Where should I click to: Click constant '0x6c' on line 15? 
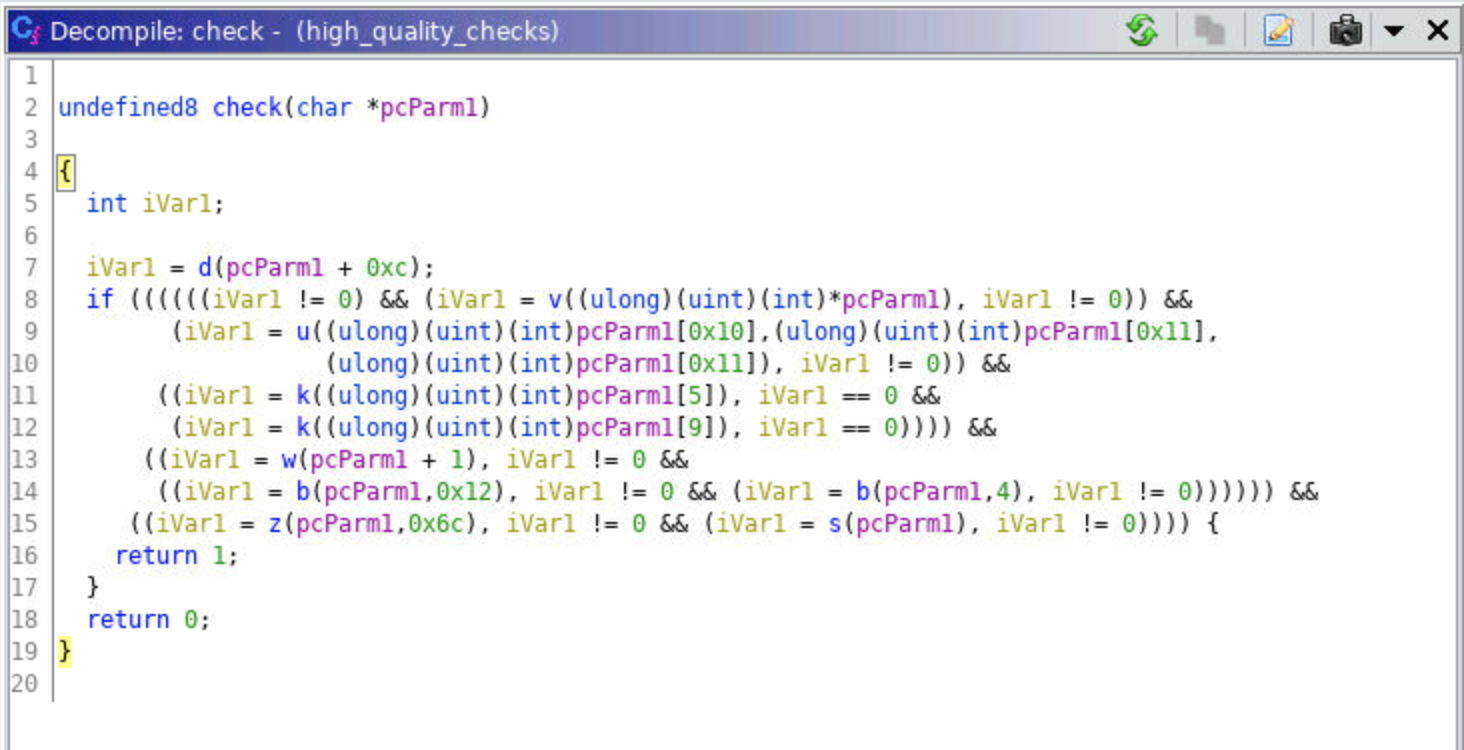[429, 524]
